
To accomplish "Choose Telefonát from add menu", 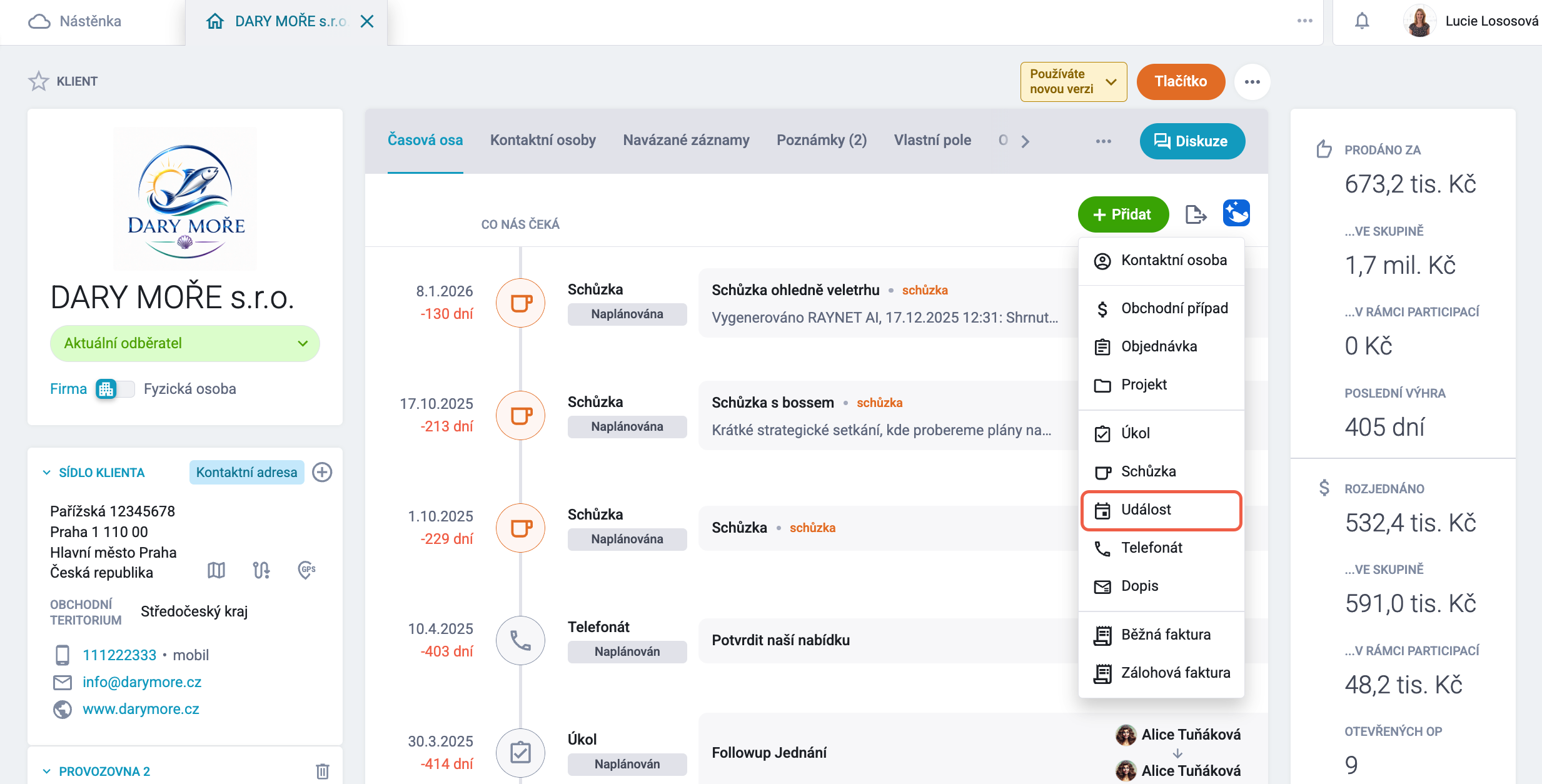I will [x=1161, y=548].
